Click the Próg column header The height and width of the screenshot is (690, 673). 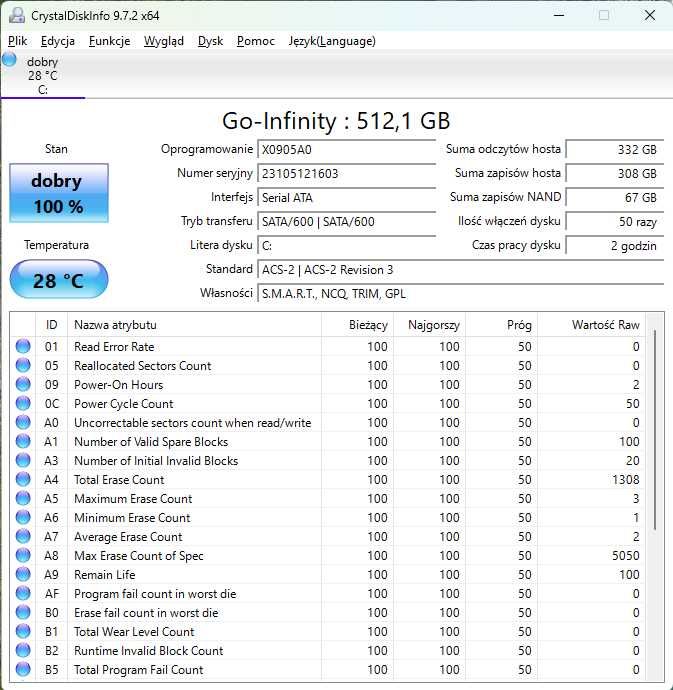[x=501, y=325]
